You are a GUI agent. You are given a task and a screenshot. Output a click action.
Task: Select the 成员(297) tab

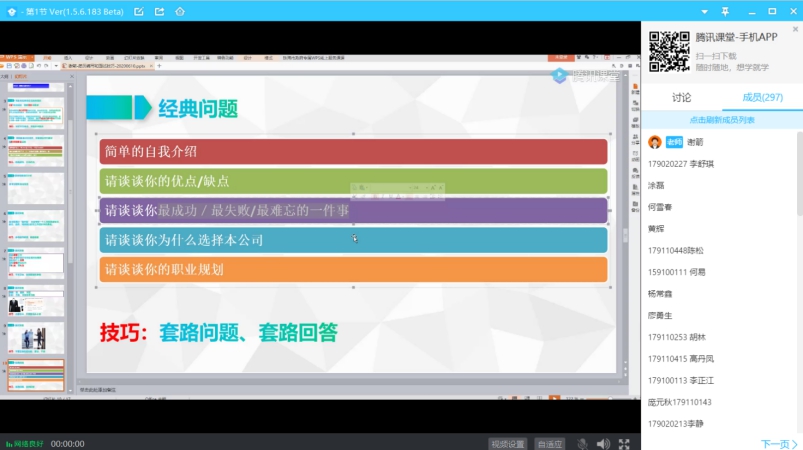click(762, 98)
